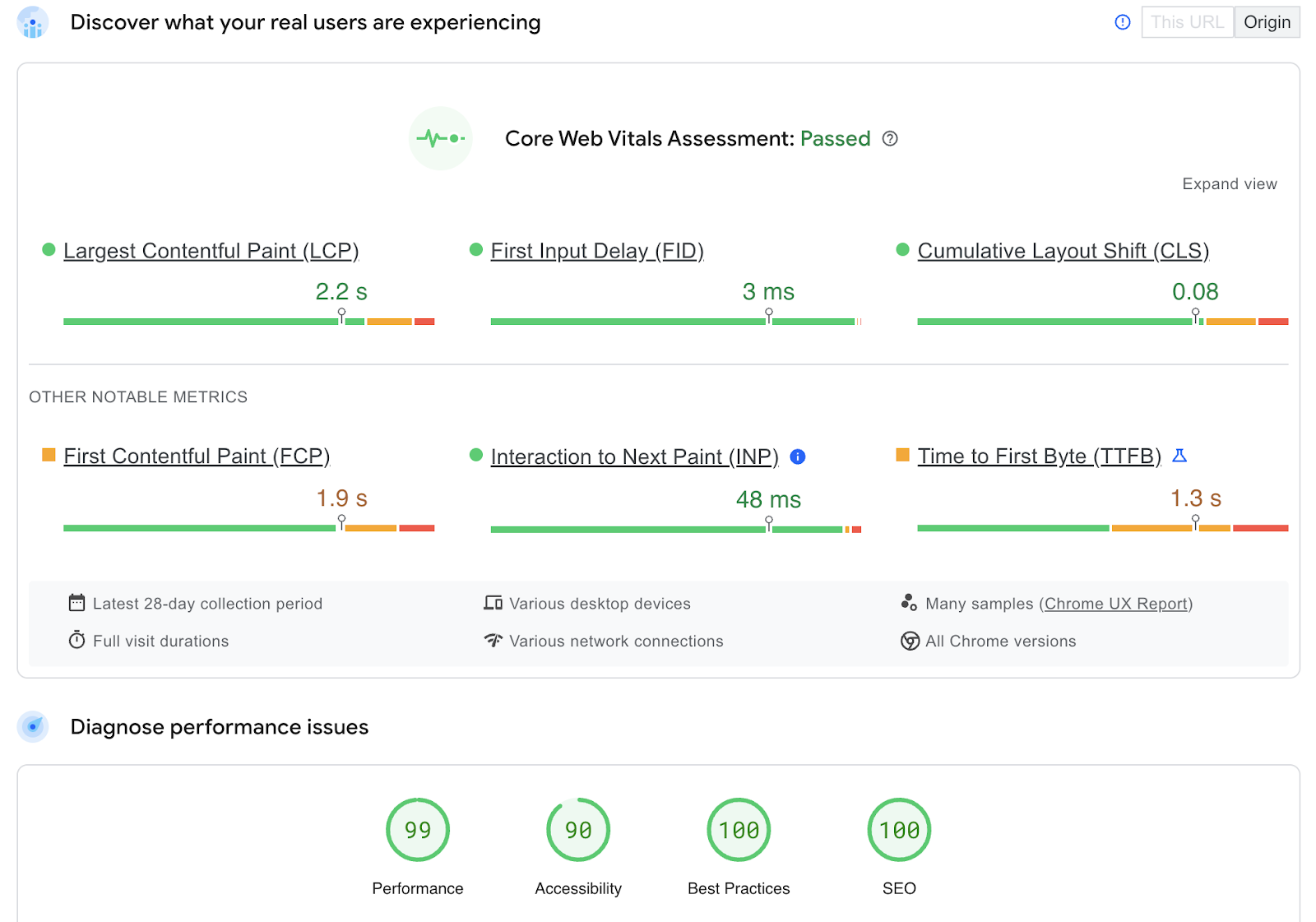The width and height of the screenshot is (1316, 922).
Task: Click the LCP distribution bar marker
Action: pyautogui.click(x=341, y=315)
